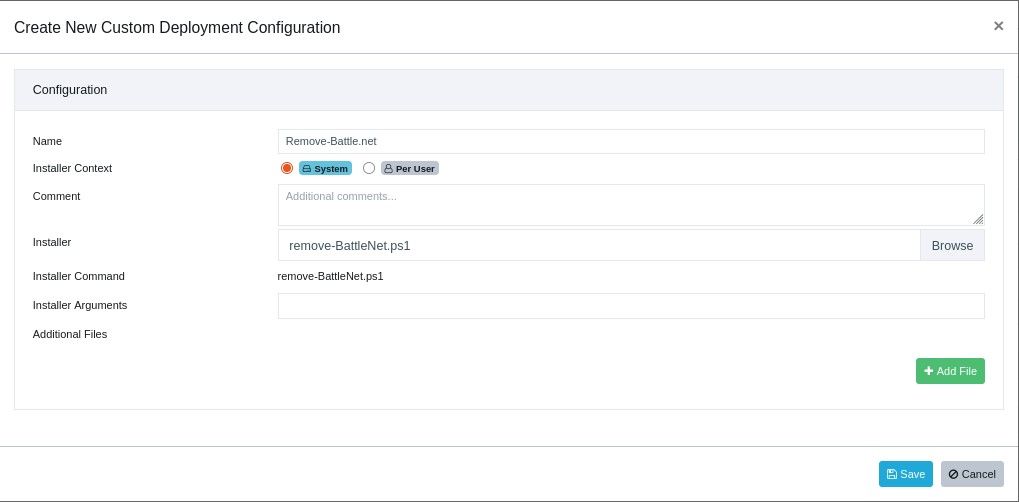
Task: Focus the Name field containing Remove-Battle.net
Action: coord(630,141)
